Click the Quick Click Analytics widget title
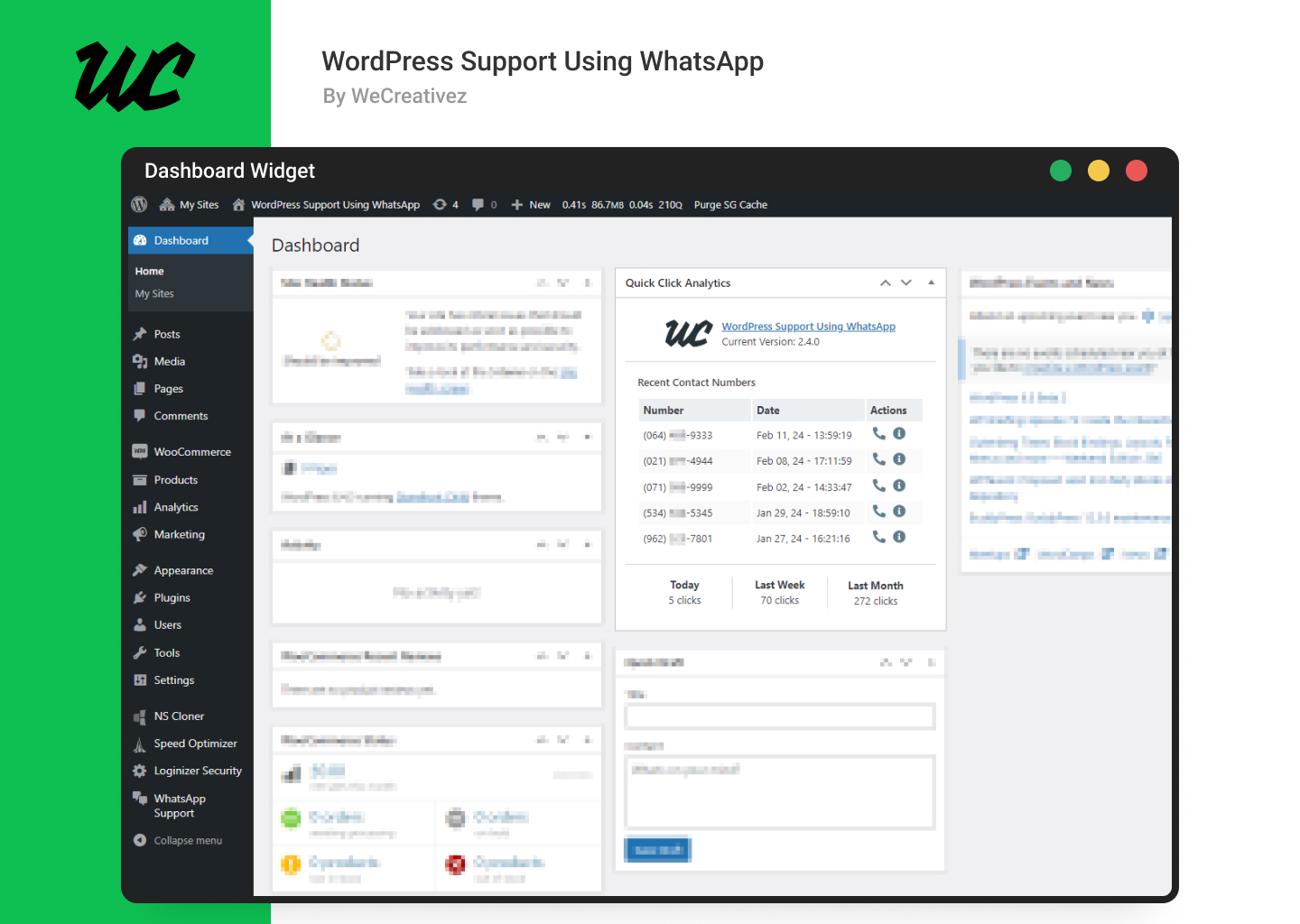1300x924 pixels. (678, 283)
